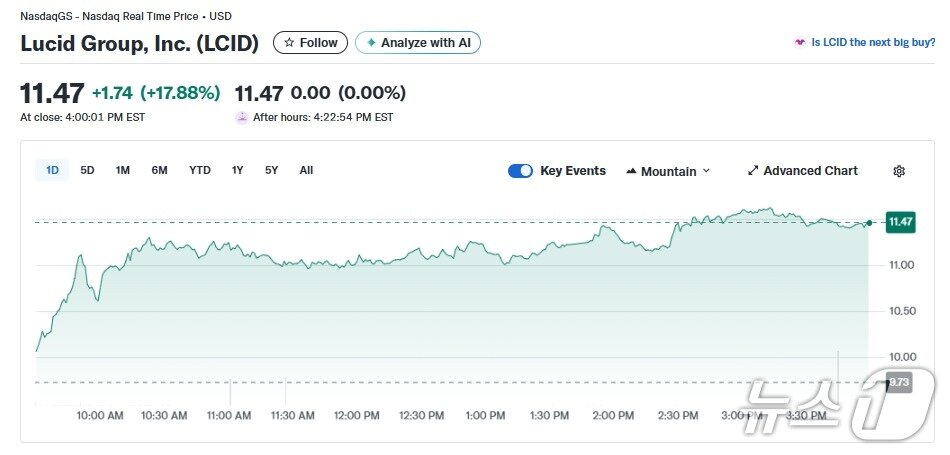Expand the Mountain chart type dropdown
This screenshot has width=950, height=455.
tap(668, 171)
